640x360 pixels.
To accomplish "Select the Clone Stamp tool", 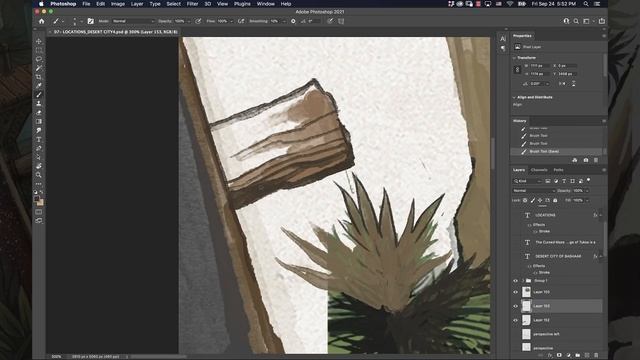I will [x=39, y=104].
